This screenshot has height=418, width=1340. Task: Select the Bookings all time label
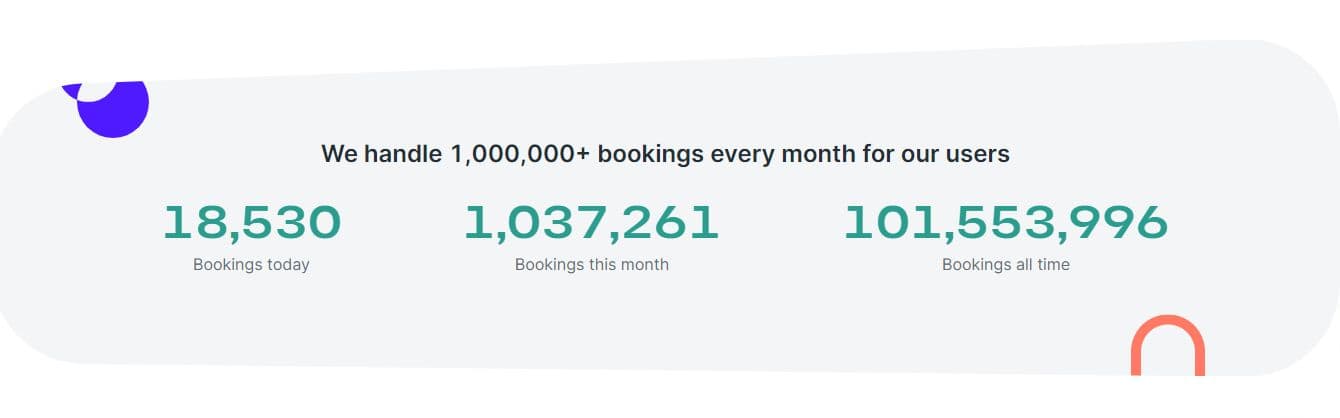point(1005,265)
